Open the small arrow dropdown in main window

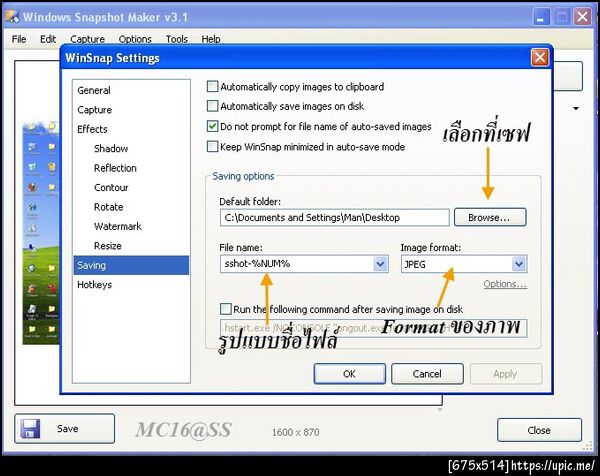point(576,109)
